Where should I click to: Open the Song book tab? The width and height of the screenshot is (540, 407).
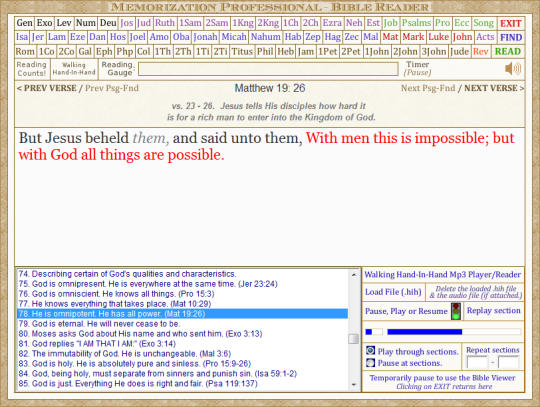click(484, 23)
